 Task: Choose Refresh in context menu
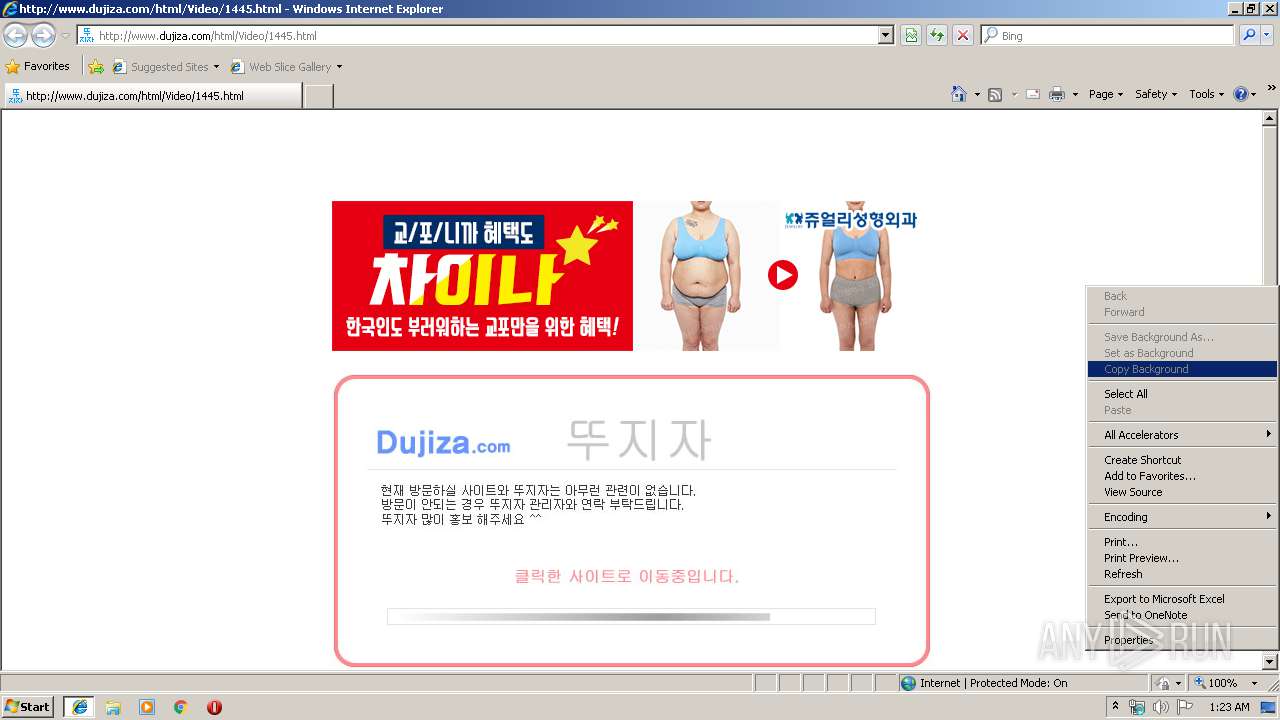(1182, 574)
